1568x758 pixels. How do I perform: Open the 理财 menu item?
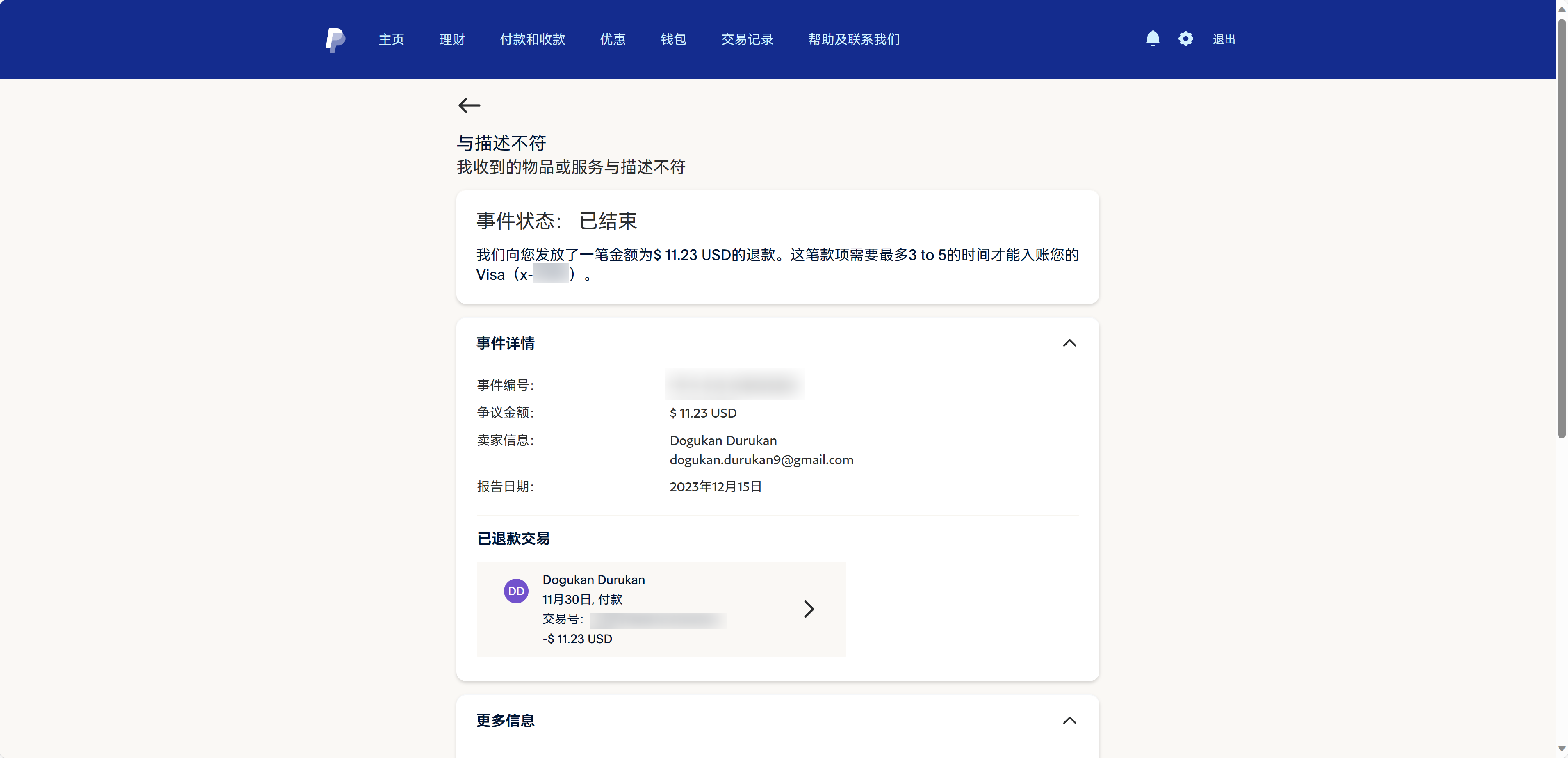451,39
